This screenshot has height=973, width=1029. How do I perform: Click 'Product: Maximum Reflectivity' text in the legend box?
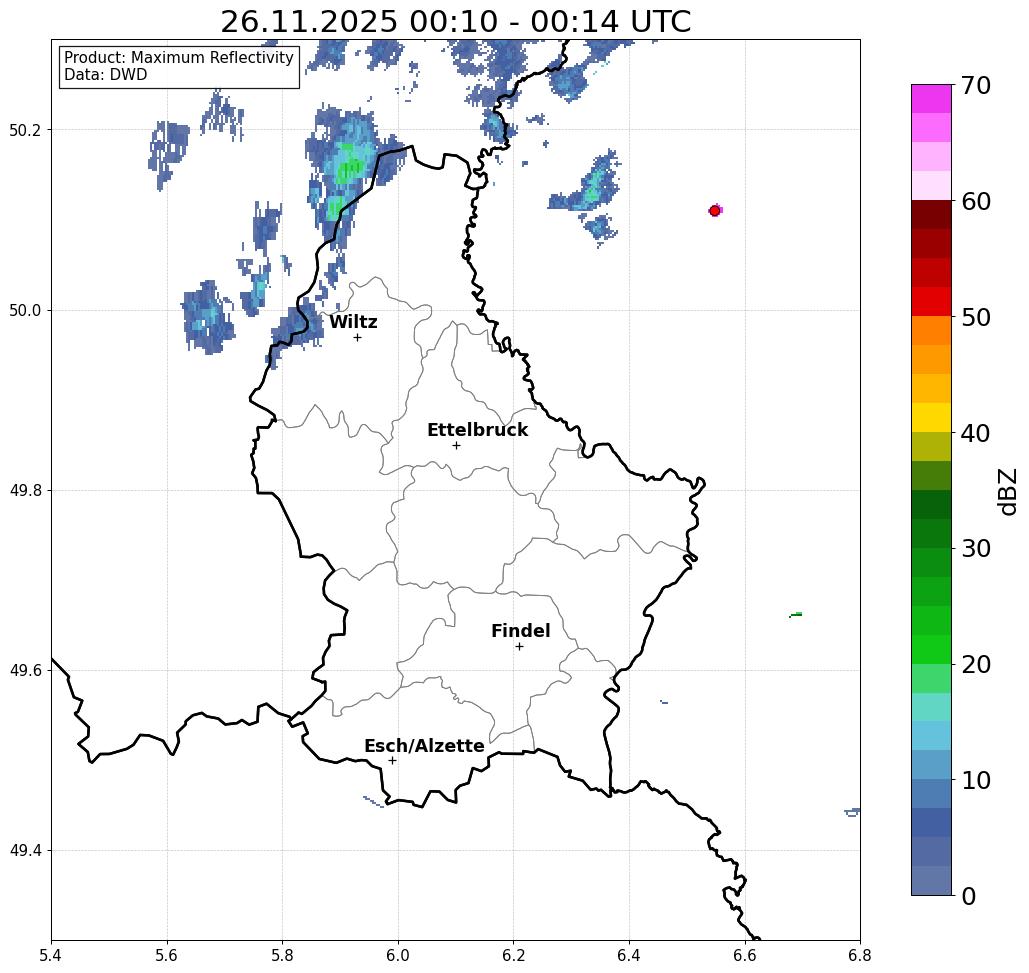coord(178,58)
